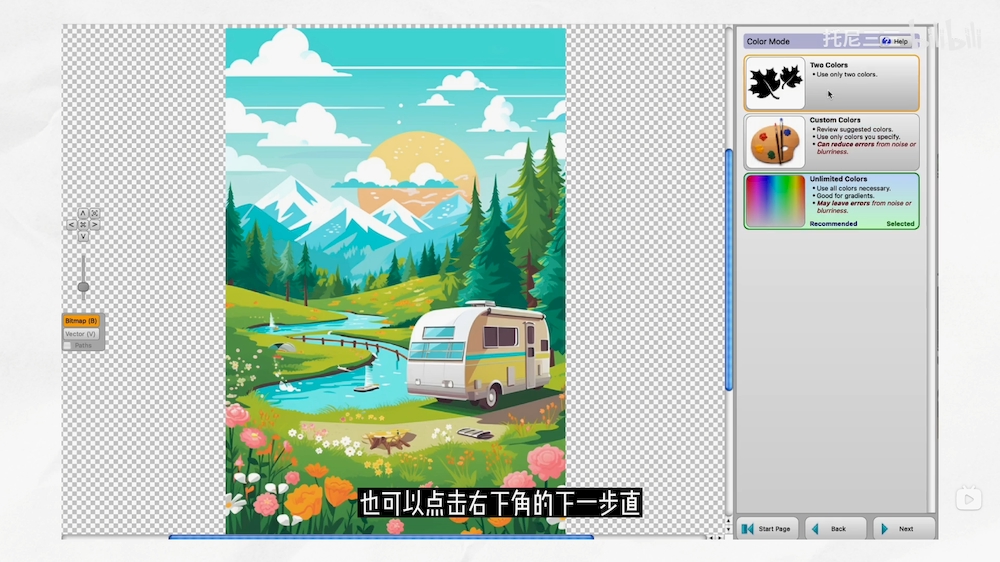Pan the image up with the arrow button
1000x562 pixels.
point(83,213)
